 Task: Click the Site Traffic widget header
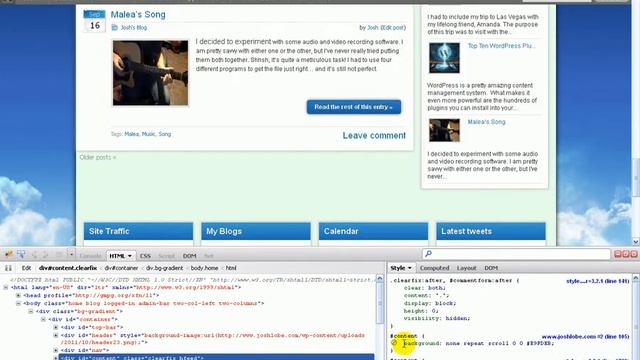pyautogui.click(x=138, y=231)
